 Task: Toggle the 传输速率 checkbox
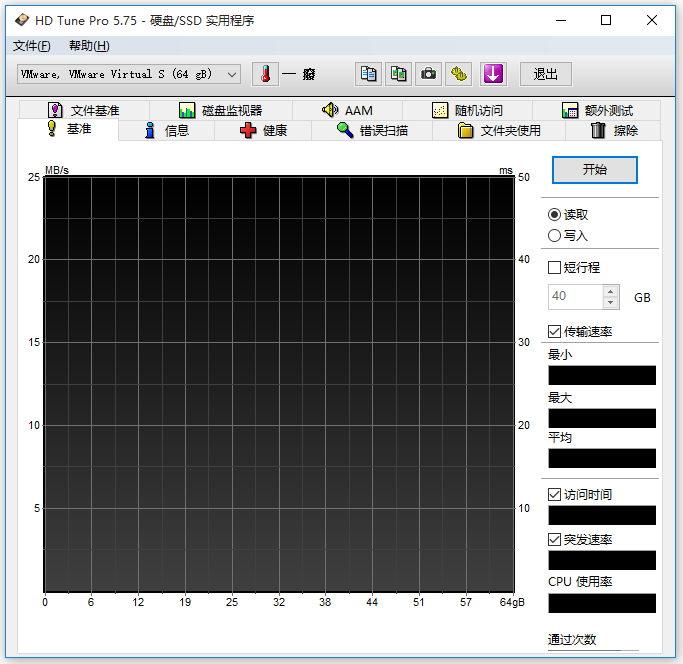pos(555,332)
